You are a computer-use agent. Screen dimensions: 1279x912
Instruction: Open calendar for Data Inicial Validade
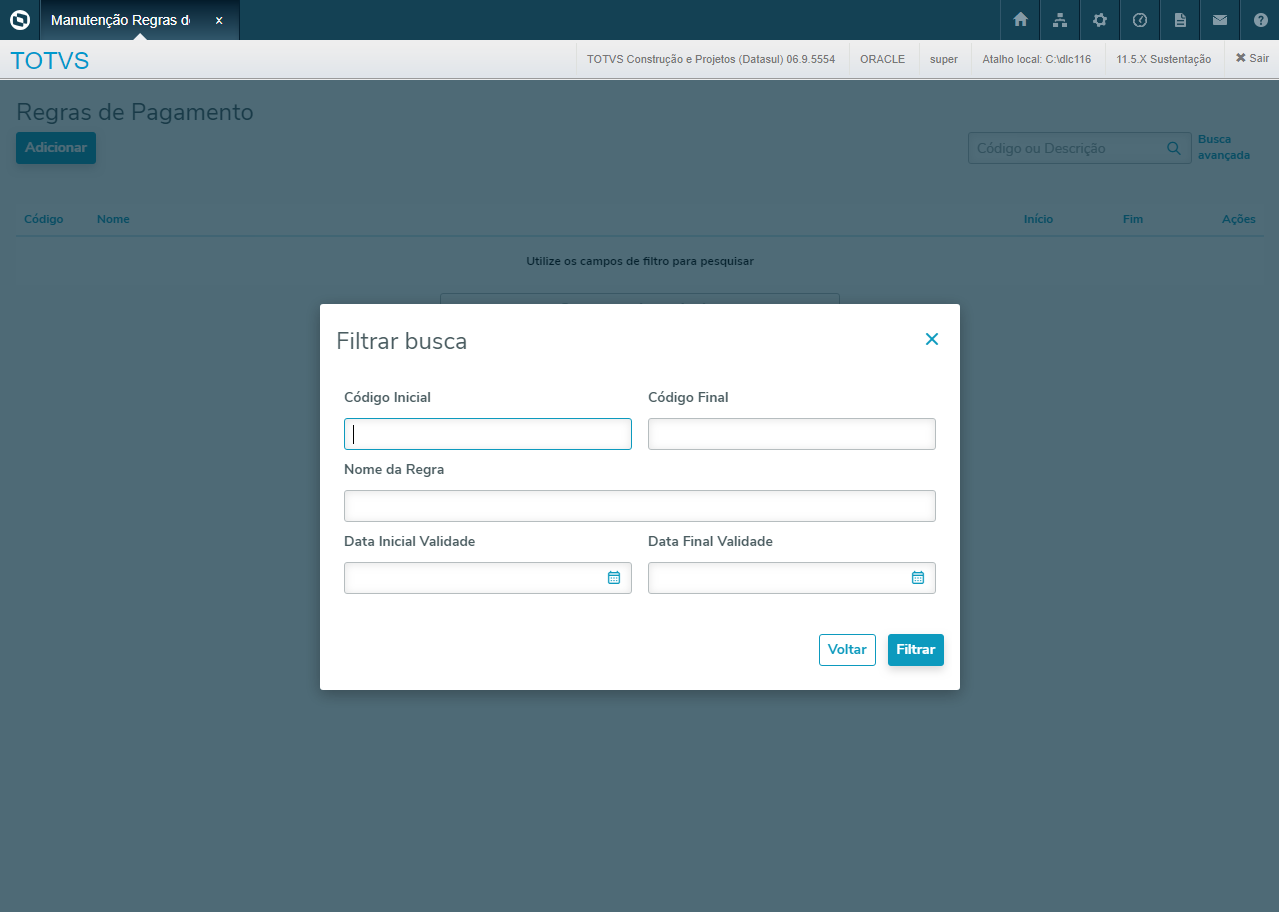click(614, 578)
